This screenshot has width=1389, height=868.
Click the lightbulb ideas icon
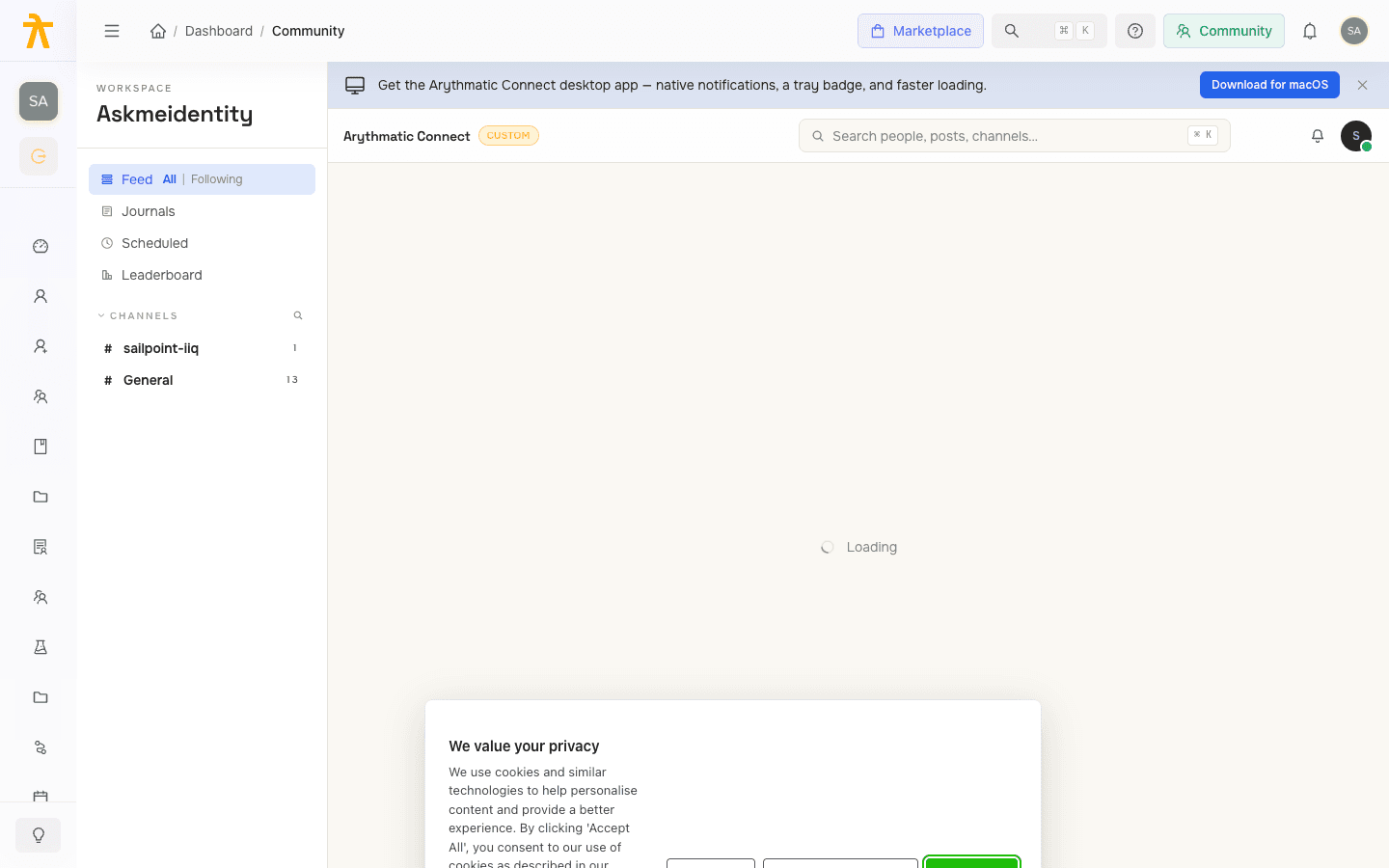tap(39, 835)
